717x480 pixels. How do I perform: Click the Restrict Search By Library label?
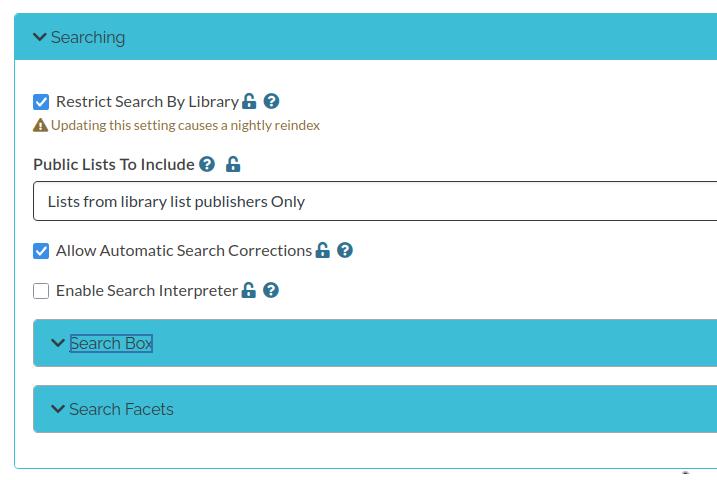(148, 101)
